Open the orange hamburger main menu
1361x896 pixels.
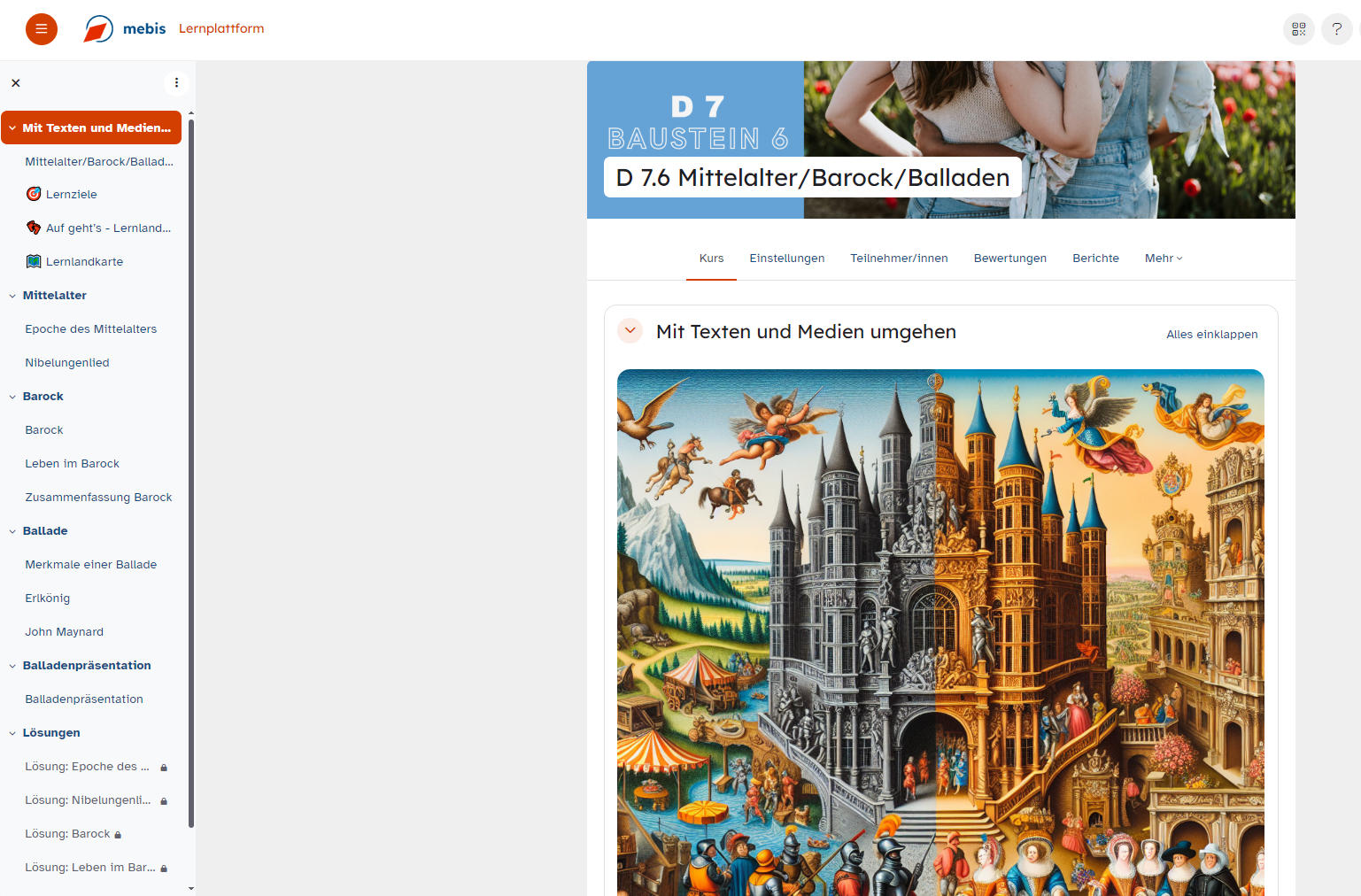[41, 29]
